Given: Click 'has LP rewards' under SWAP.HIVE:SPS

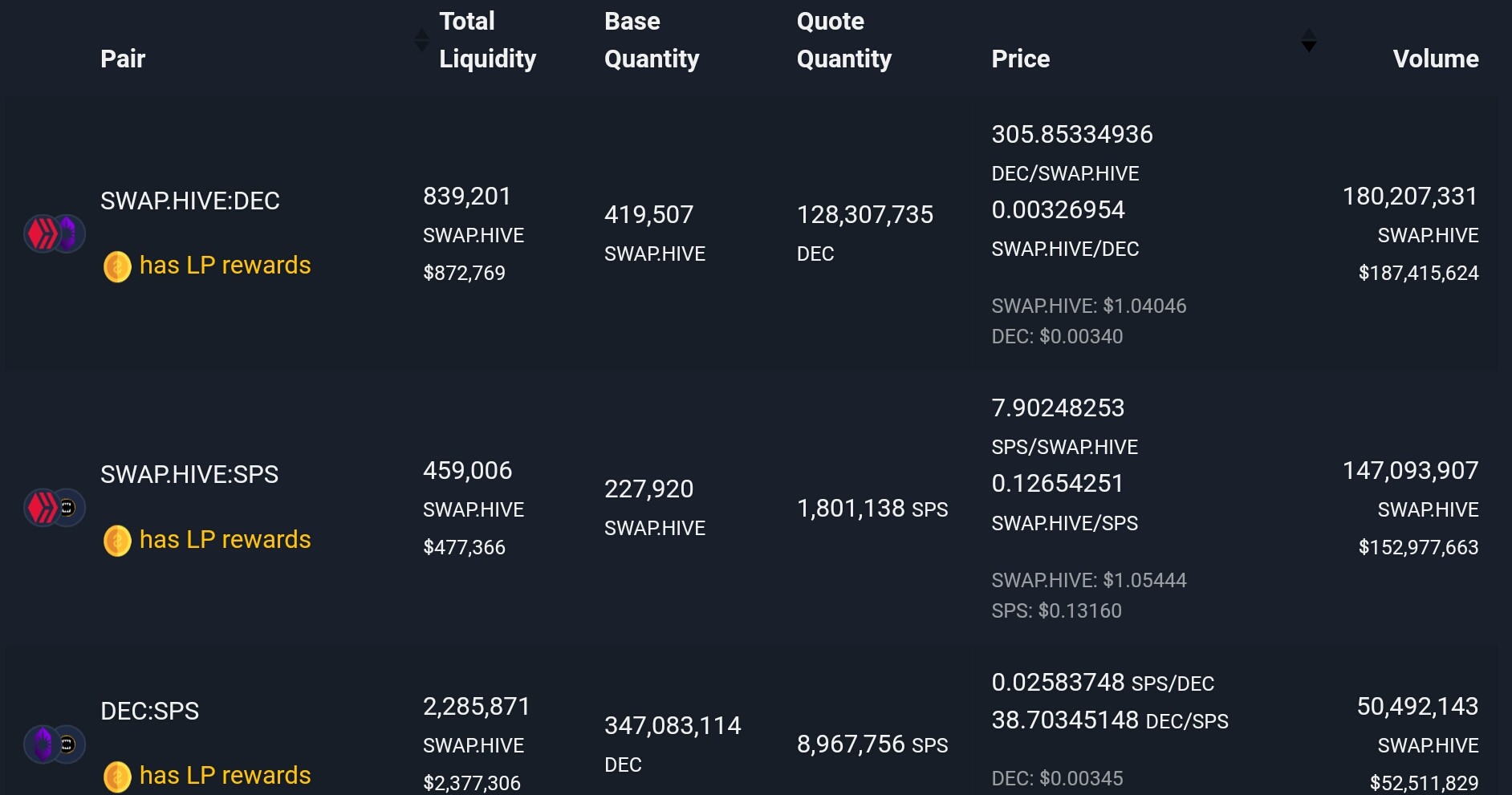Looking at the screenshot, I should pos(225,540).
